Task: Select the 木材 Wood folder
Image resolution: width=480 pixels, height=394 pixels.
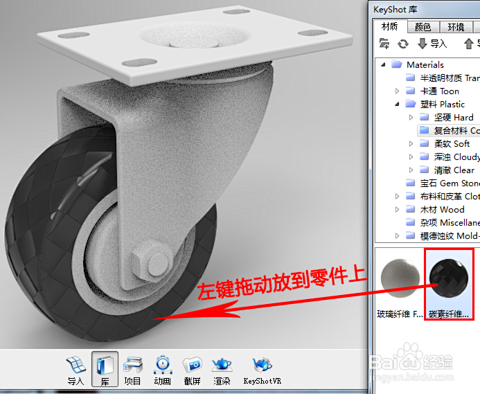Action: coord(435,209)
